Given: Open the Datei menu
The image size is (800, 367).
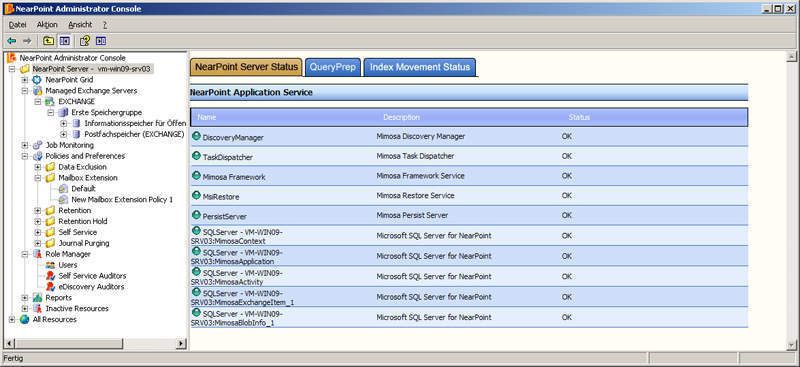Looking at the screenshot, I should [17, 25].
